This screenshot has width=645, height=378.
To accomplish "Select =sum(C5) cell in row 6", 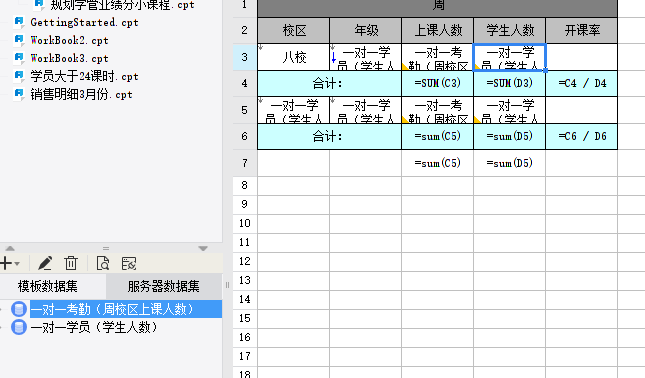I will [437, 137].
